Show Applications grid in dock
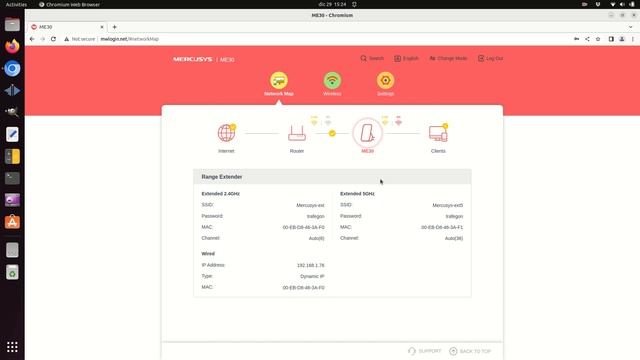This screenshot has width=640, height=360. (12, 347)
